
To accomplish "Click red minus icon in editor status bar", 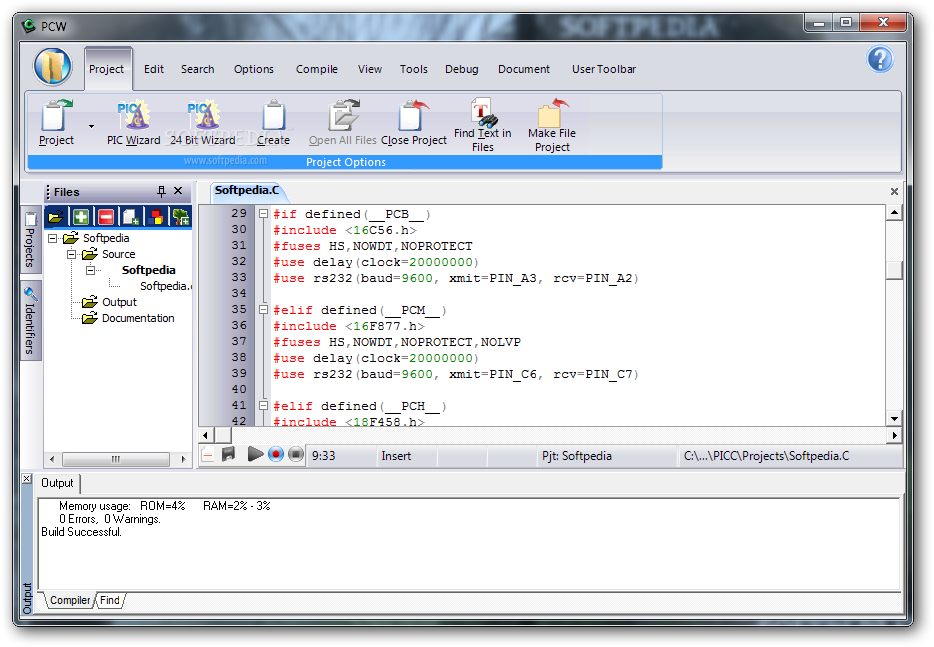I will click(207, 456).
